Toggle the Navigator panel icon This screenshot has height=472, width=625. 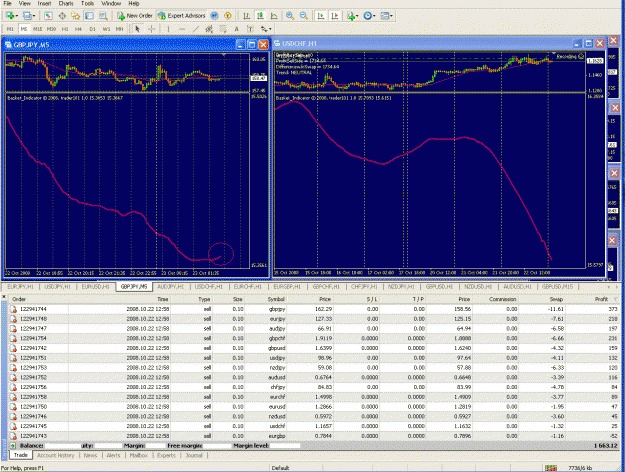(75, 16)
